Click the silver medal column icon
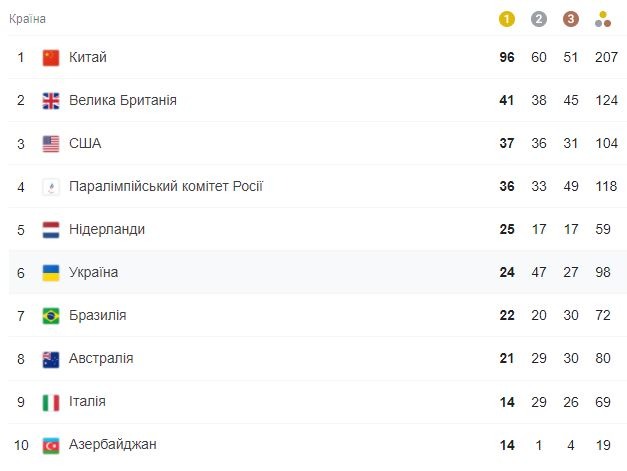627x471 pixels. [x=539, y=19]
